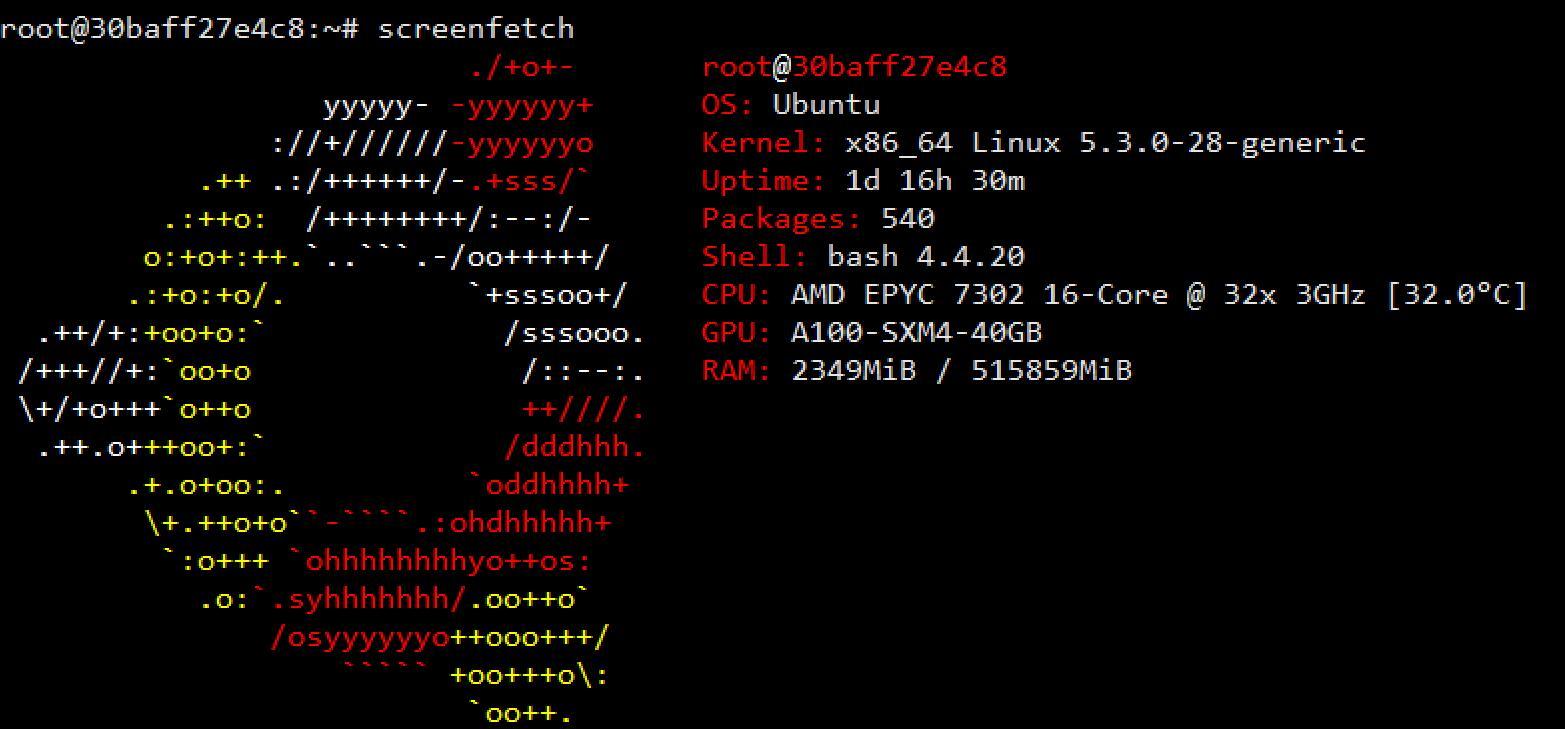Click the red /dddhhh. logo segment

coord(575,447)
